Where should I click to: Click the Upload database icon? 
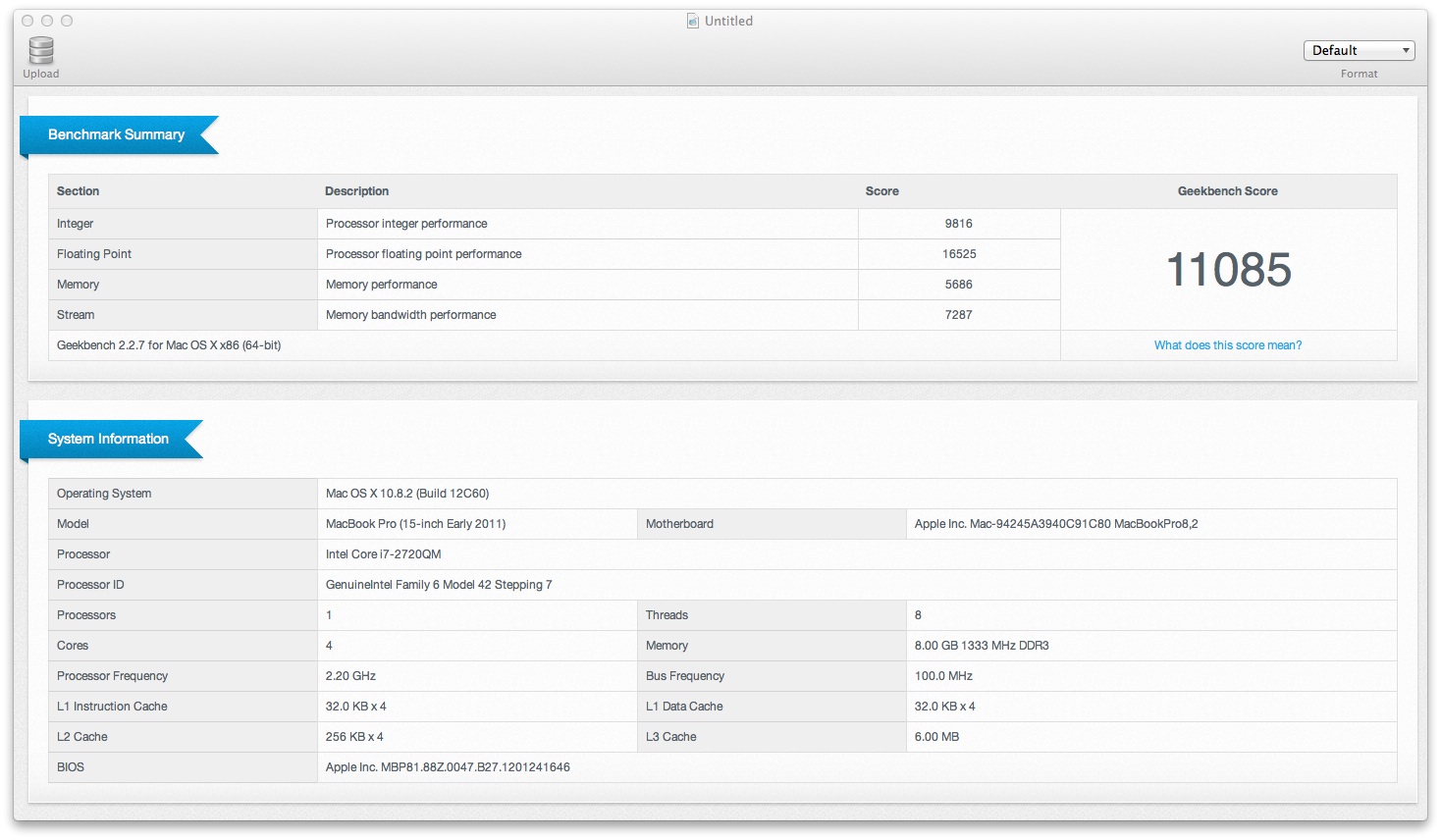(x=41, y=50)
